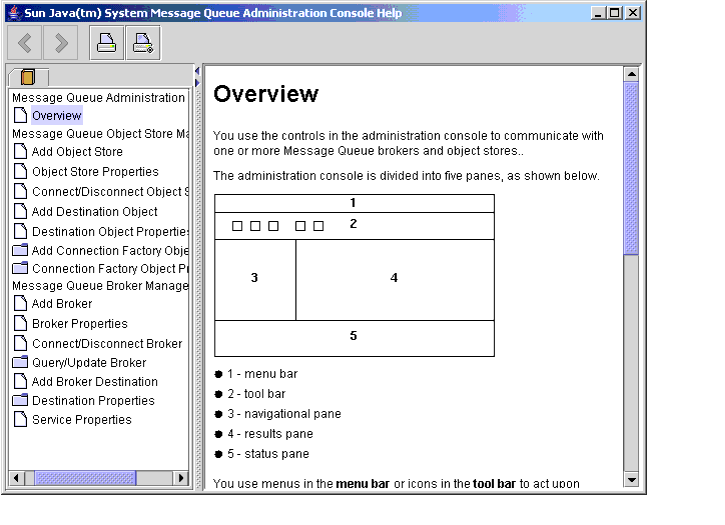Click the page icon beside Add Broker Destination
The image size is (725, 525).
coord(20,381)
